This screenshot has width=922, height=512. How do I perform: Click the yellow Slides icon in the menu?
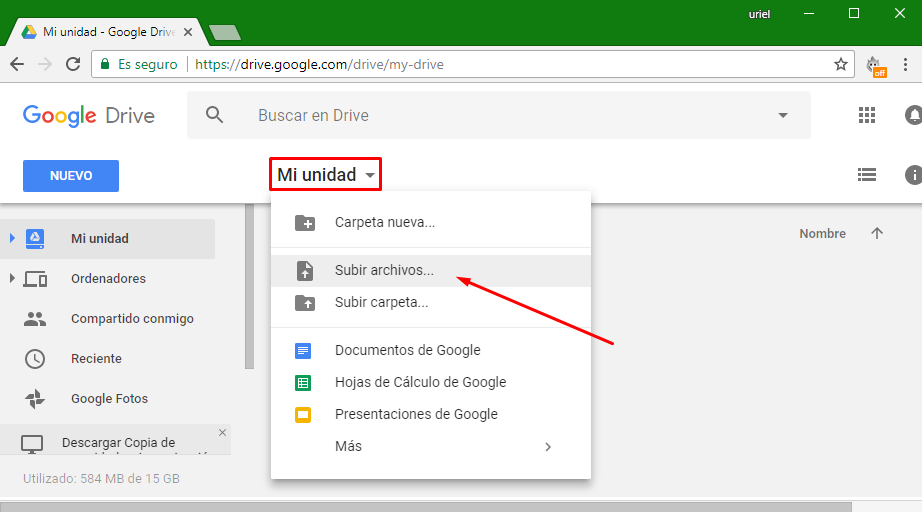click(303, 415)
